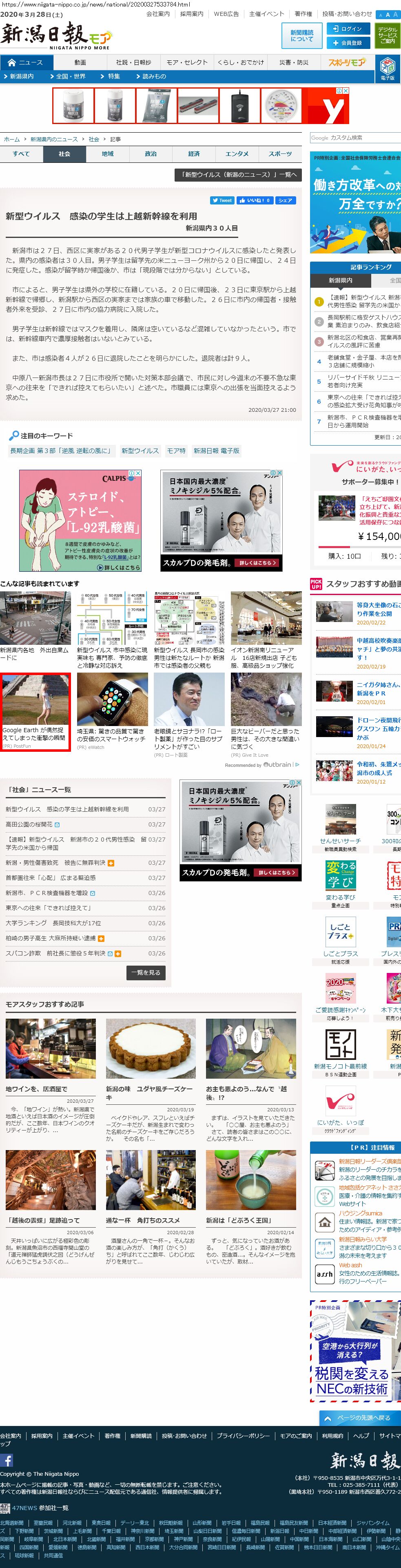Expand the 新潟県内 news submenu

point(21,77)
